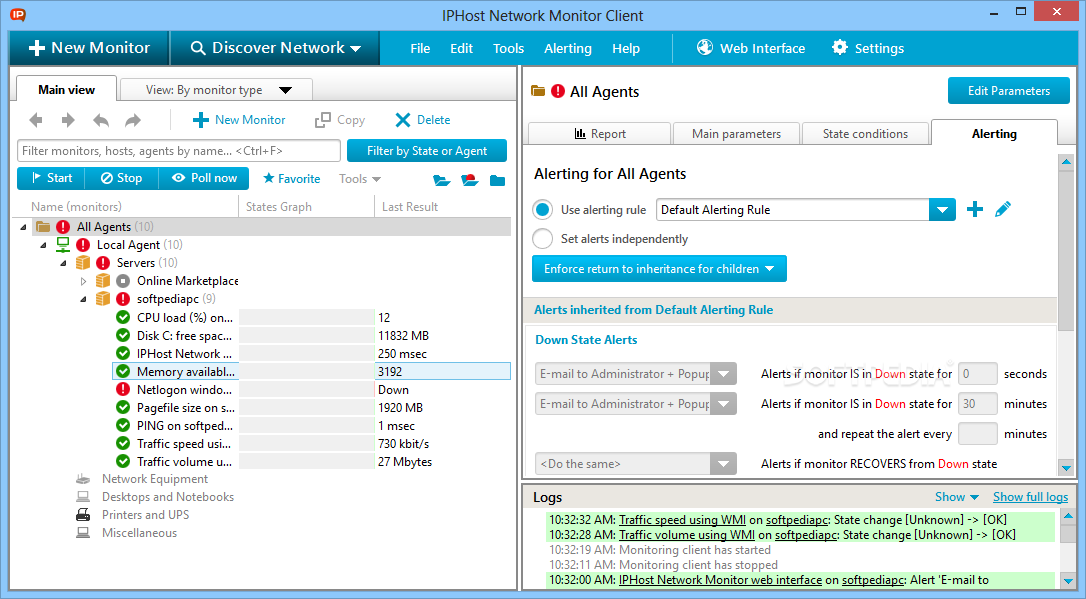
Task: Select the PING on softpediapc monitor
Action: point(312,426)
